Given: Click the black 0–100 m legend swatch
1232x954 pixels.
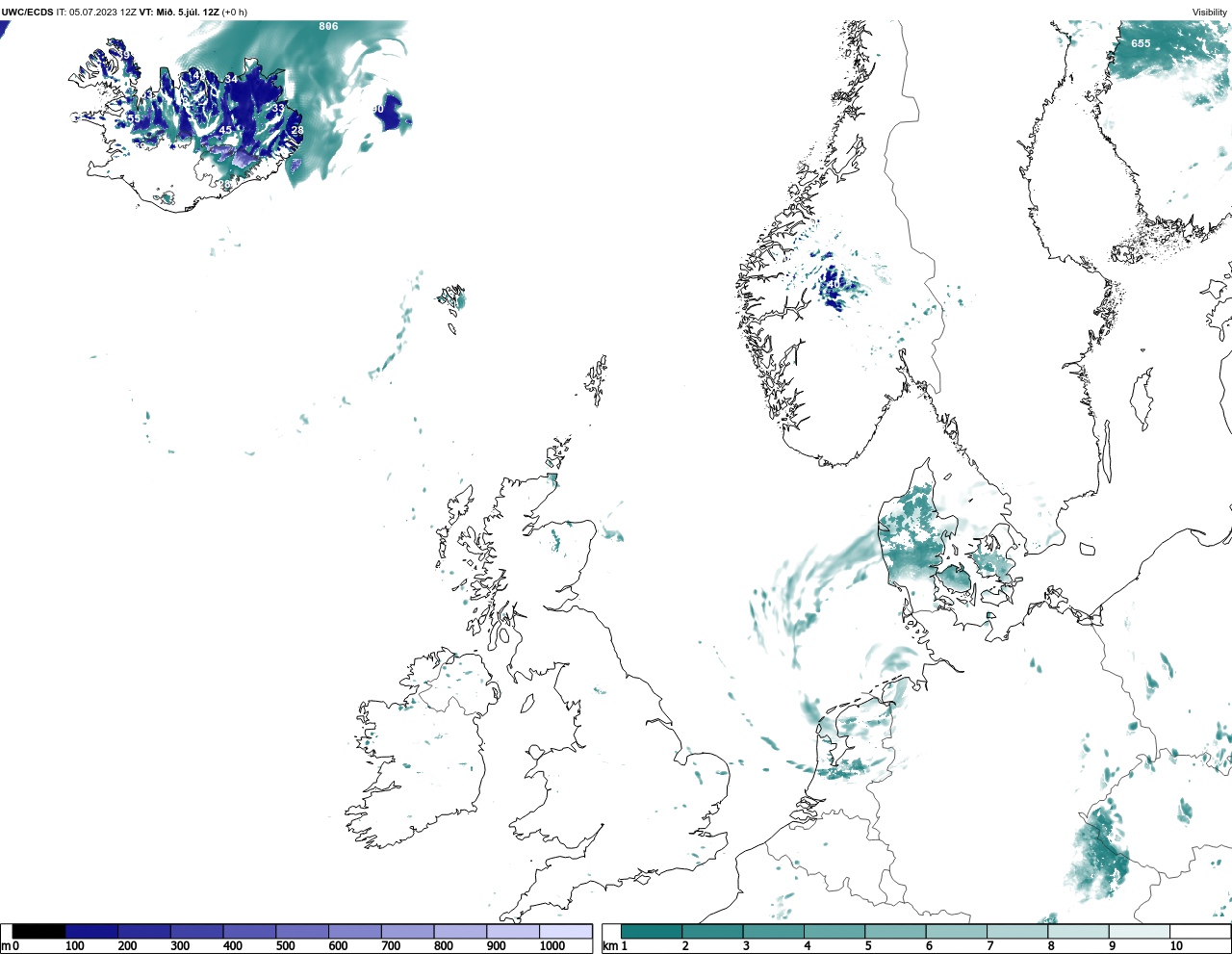Looking at the screenshot, I should click(38, 931).
